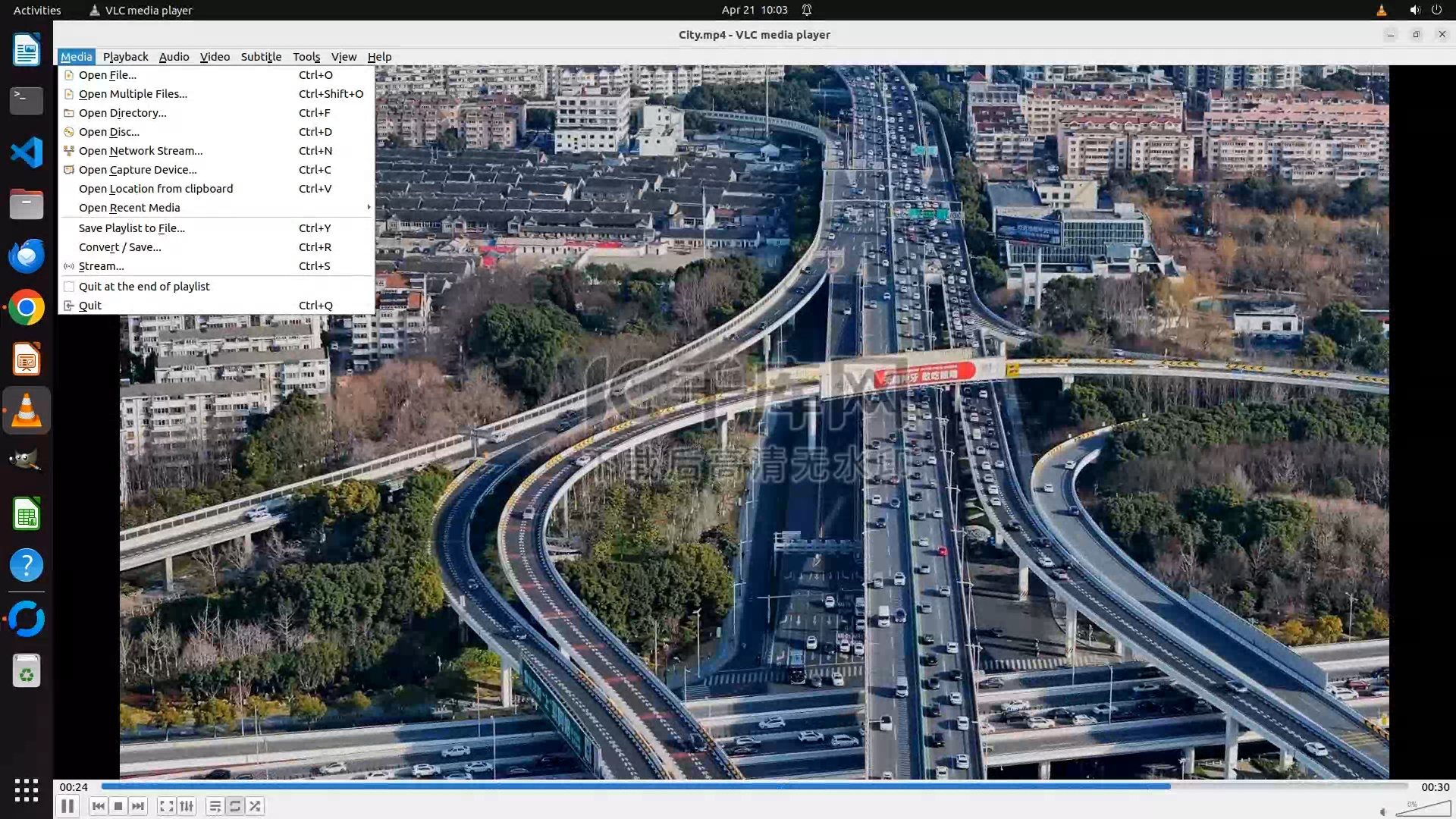Show extended settings and effects
1456x819 pixels.
[x=187, y=806]
